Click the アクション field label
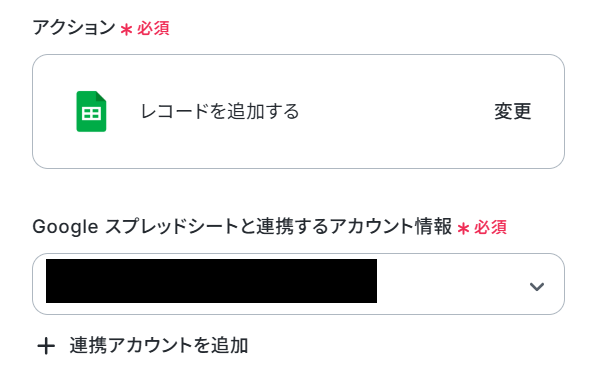Viewport: 599px width, 380px height. click(x=74, y=27)
